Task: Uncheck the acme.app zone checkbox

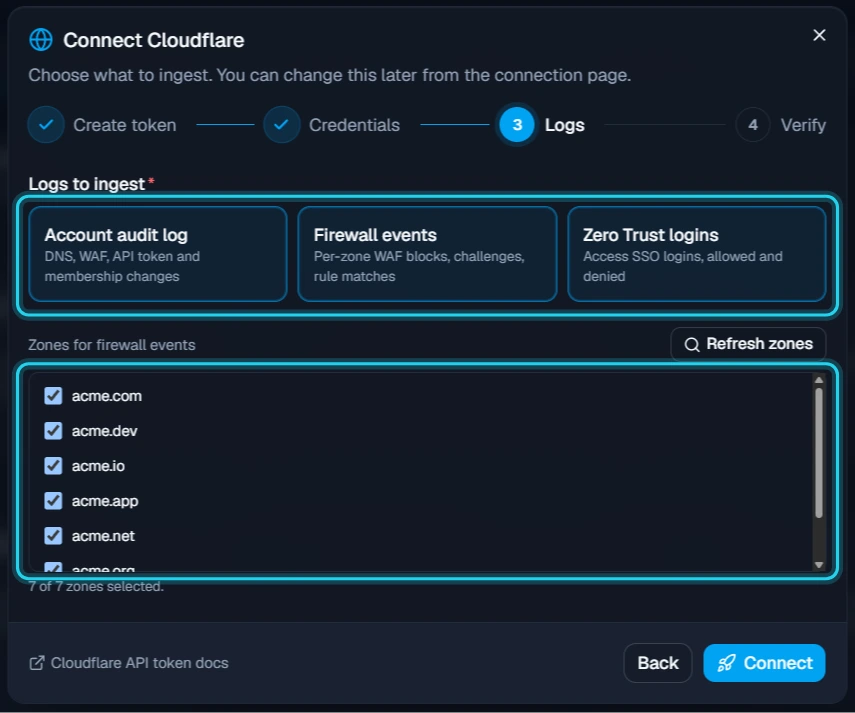Action: tap(53, 500)
